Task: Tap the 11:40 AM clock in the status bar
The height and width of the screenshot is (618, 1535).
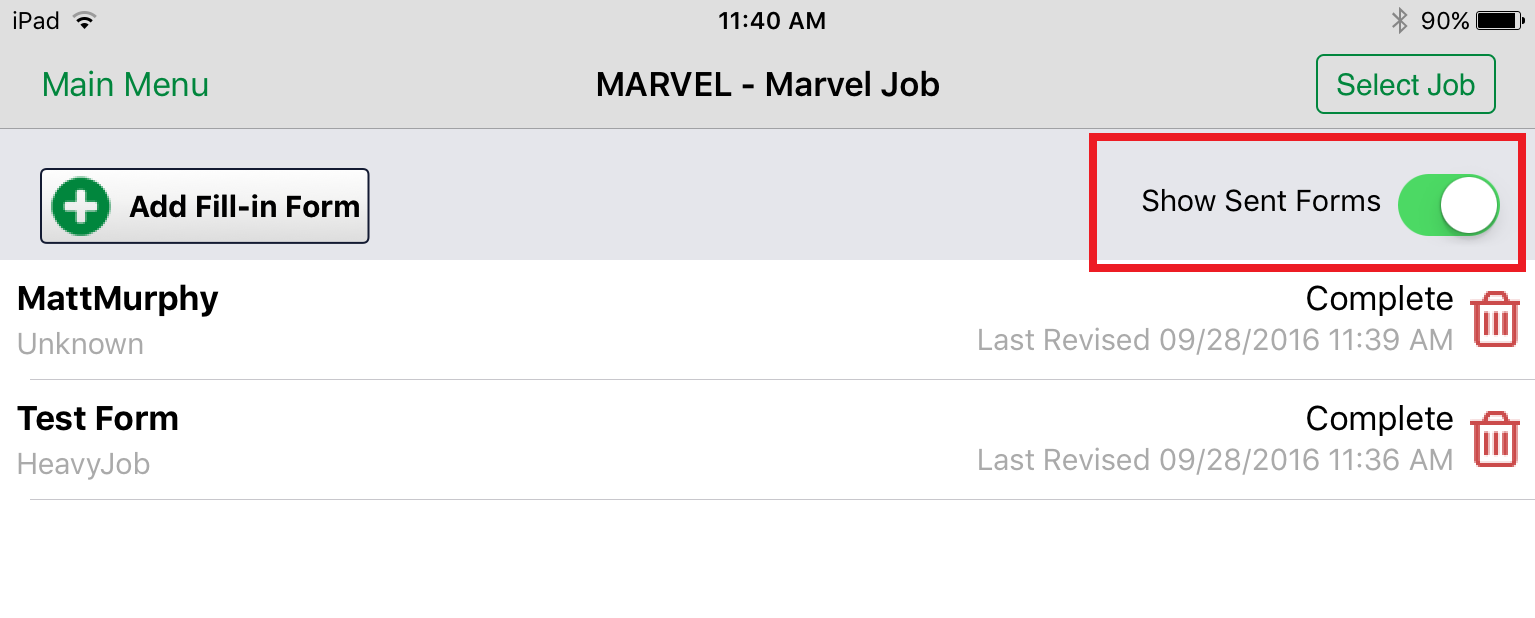Action: 771,20
